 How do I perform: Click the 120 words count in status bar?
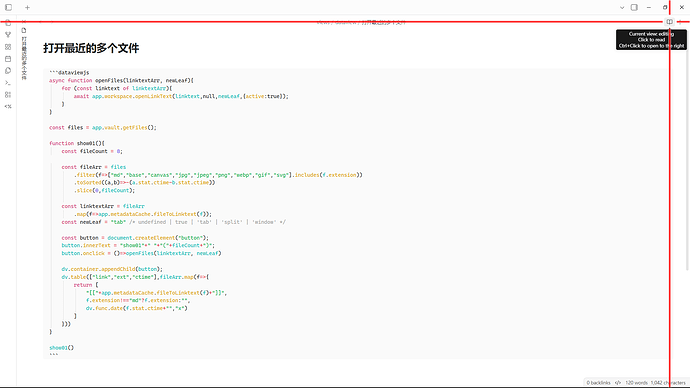coord(636,383)
